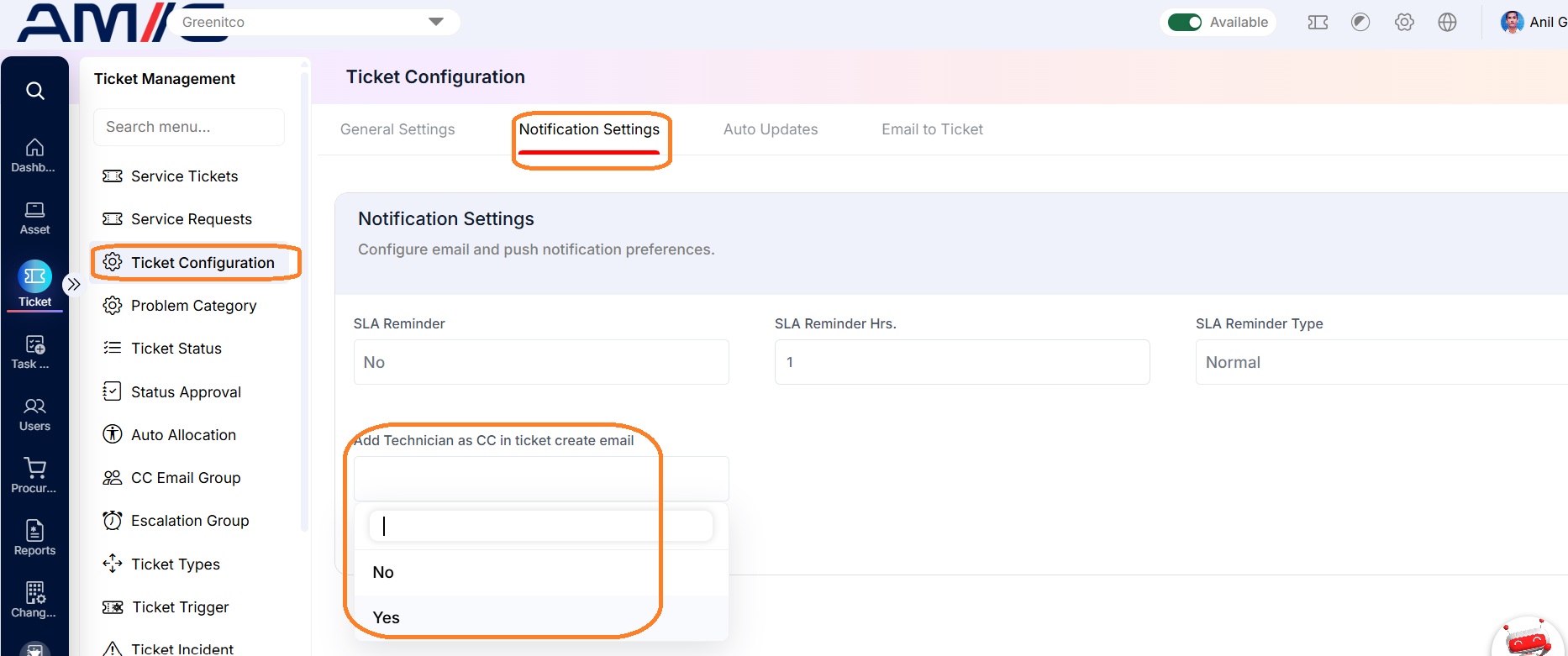The width and height of the screenshot is (1568, 656).
Task: Open the SLA Reminder dropdown
Action: click(541, 362)
